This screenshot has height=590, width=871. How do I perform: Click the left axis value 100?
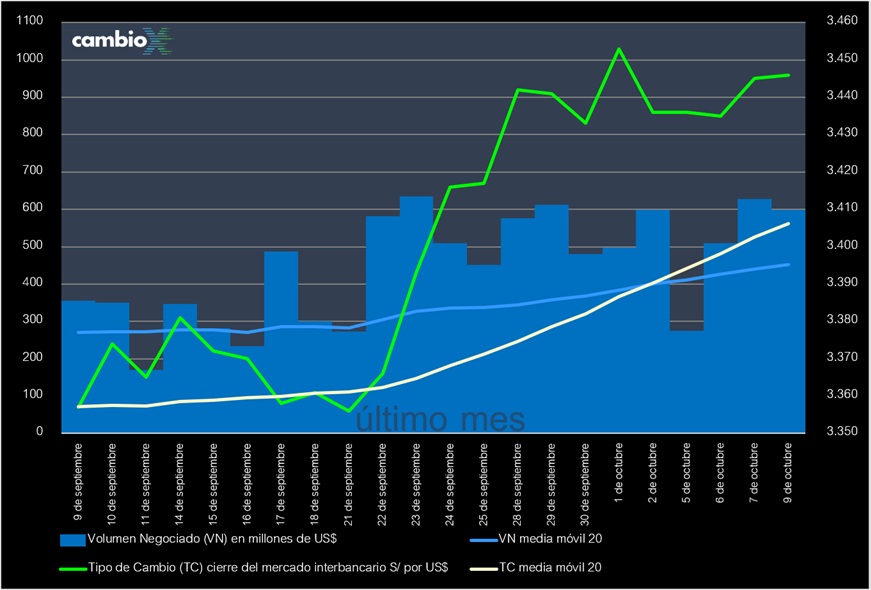click(34, 395)
